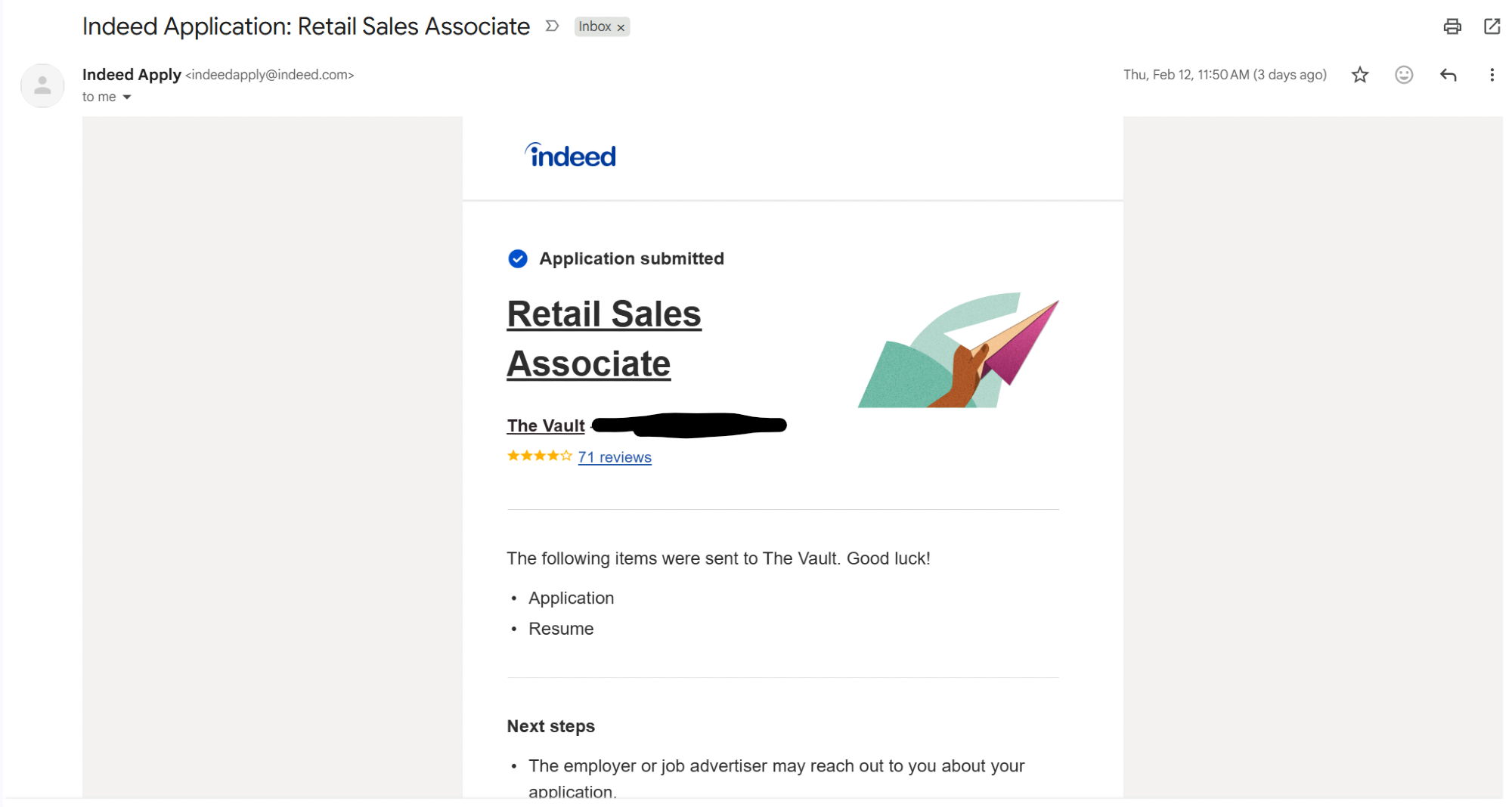Toggle the importance marker beside the subject
The width and height of the screenshot is (1512, 807).
point(553,26)
